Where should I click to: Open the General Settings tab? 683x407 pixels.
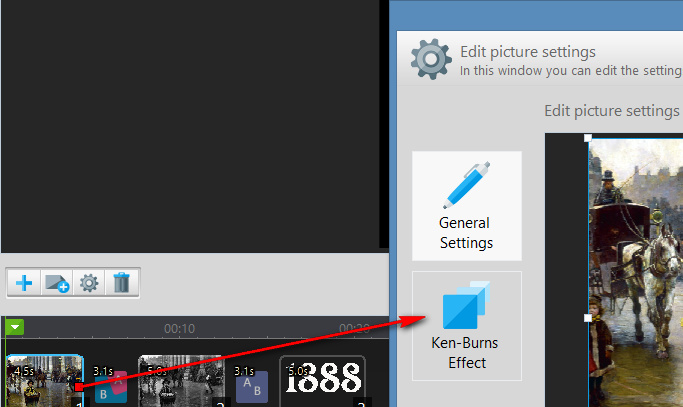click(467, 206)
